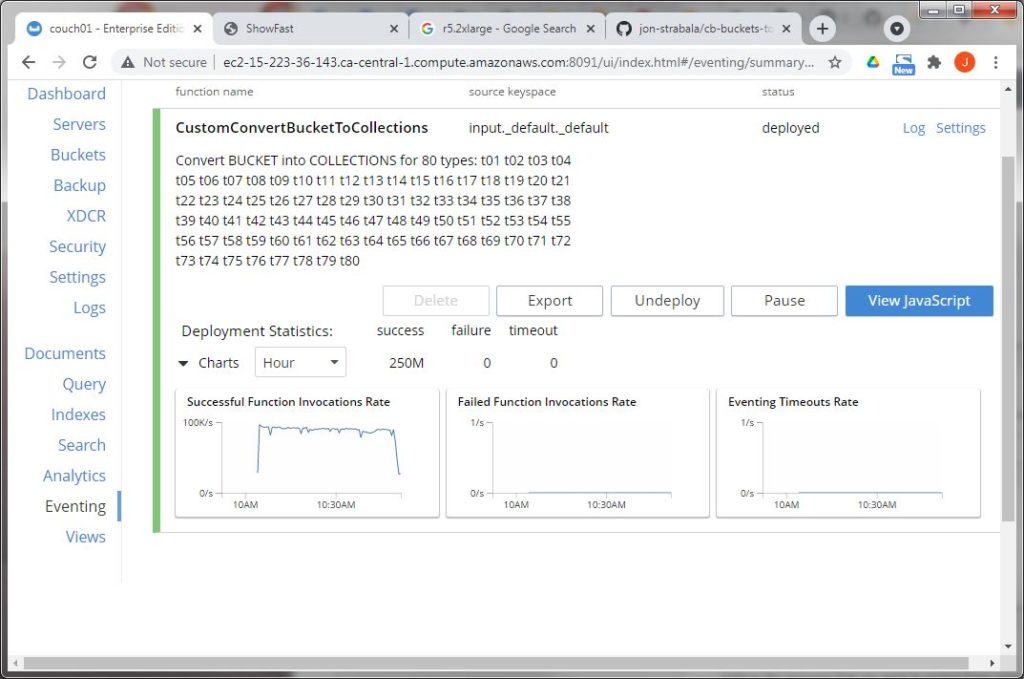This screenshot has width=1024, height=679.
Task: Open the Google Drive browser extension
Action: click(x=873, y=62)
